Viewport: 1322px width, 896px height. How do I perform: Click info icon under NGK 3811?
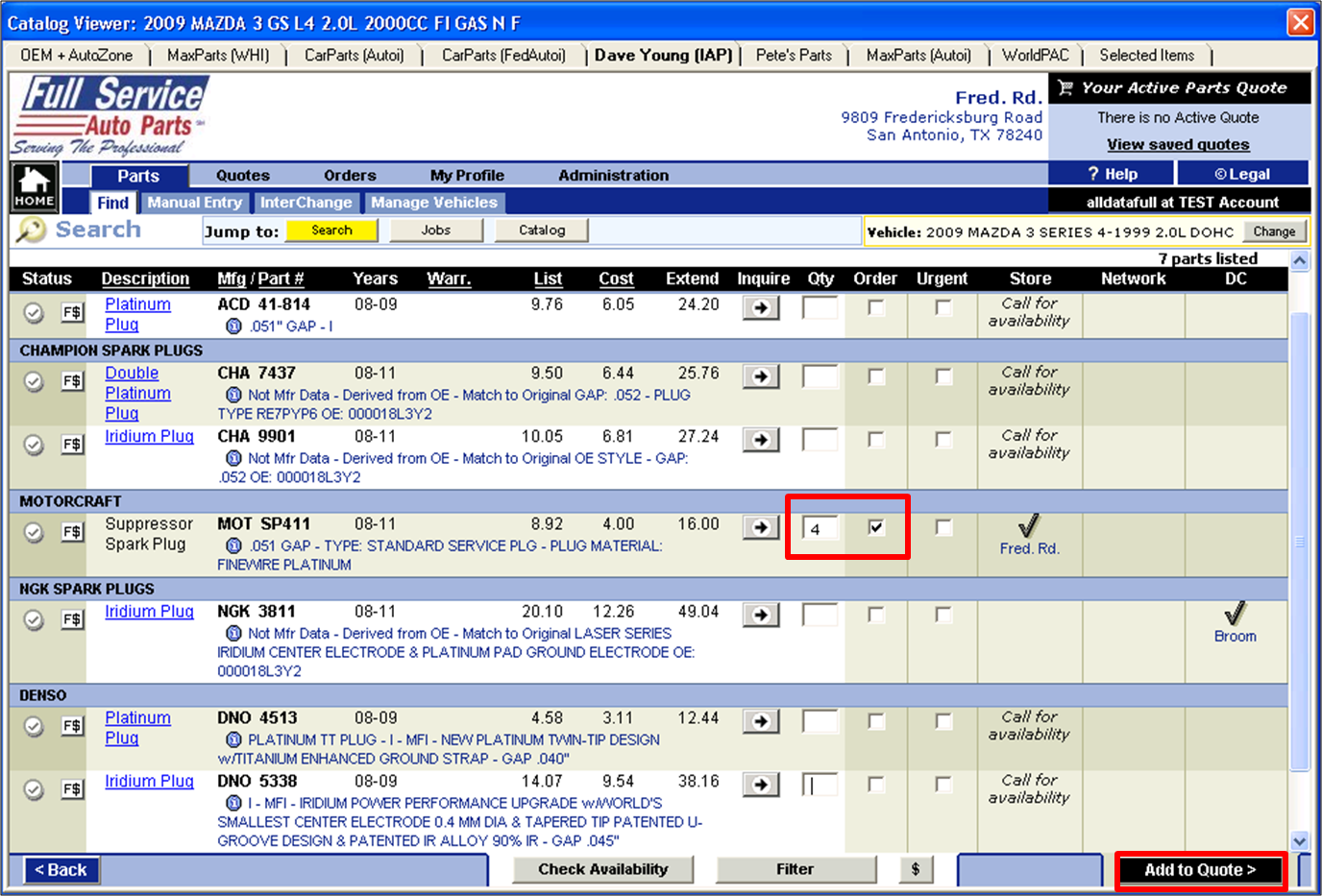(x=233, y=633)
